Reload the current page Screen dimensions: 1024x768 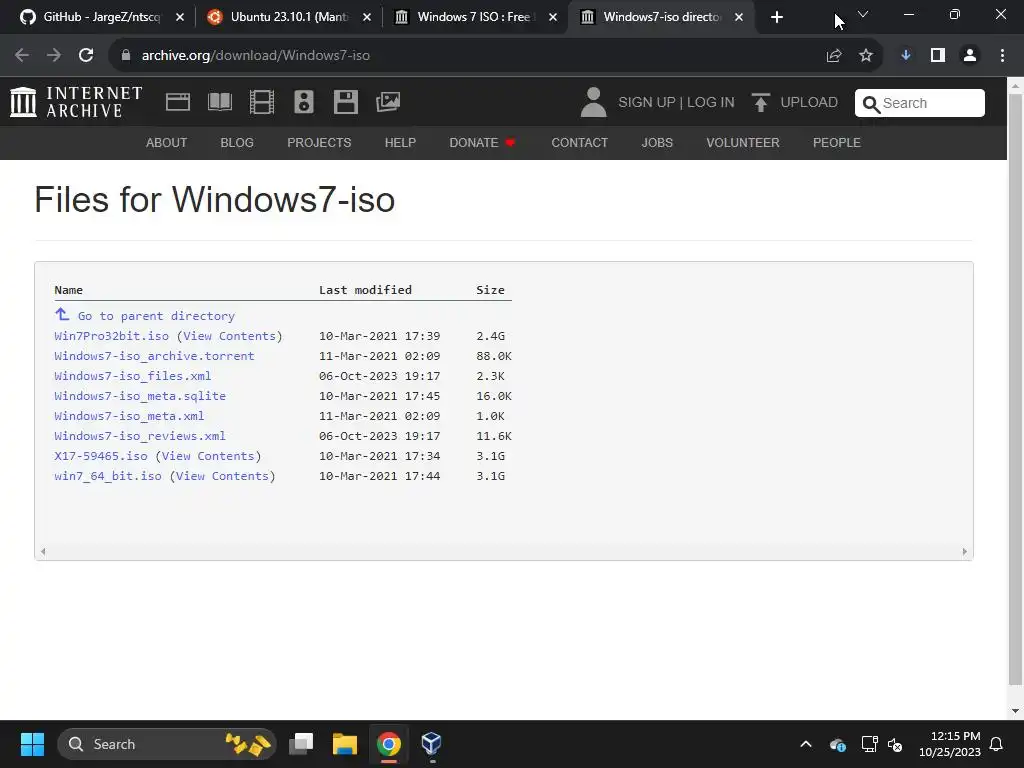(86, 56)
